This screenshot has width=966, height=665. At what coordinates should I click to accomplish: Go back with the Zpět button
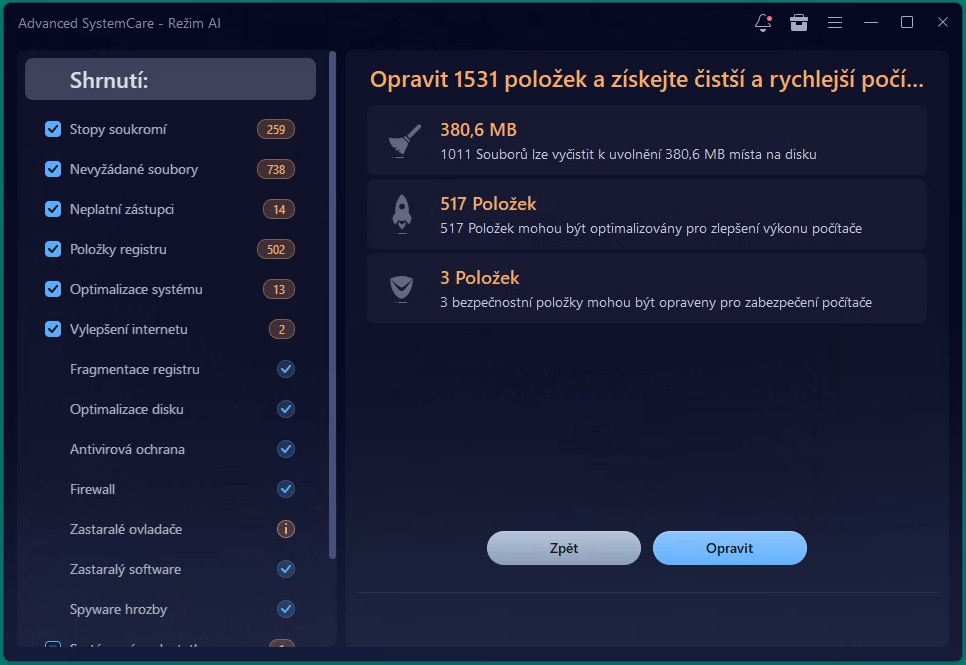(x=563, y=548)
